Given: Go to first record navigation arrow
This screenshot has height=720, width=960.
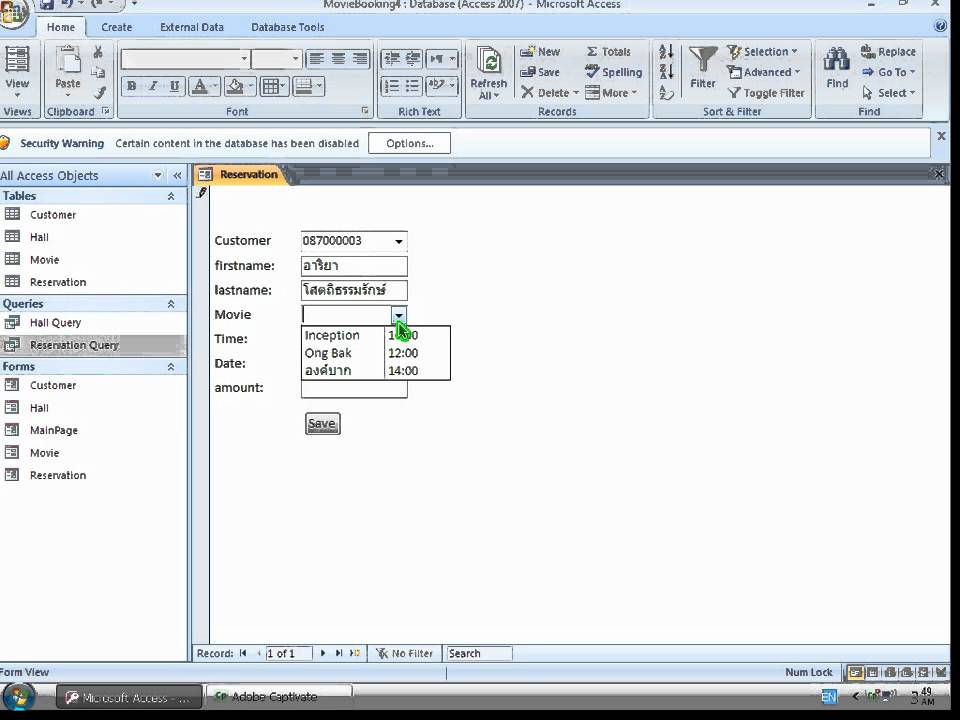Looking at the screenshot, I should click(243, 653).
